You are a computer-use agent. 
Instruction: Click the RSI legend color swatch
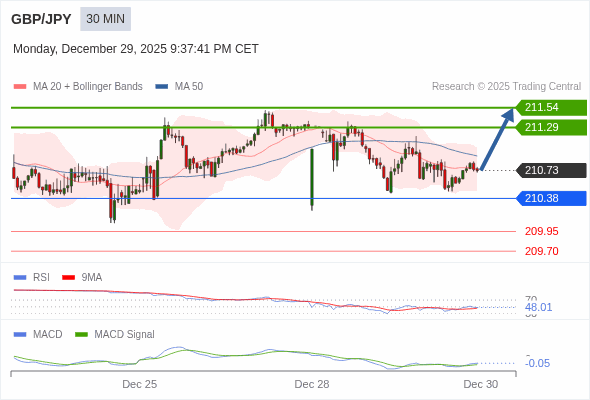pyautogui.click(x=20, y=278)
